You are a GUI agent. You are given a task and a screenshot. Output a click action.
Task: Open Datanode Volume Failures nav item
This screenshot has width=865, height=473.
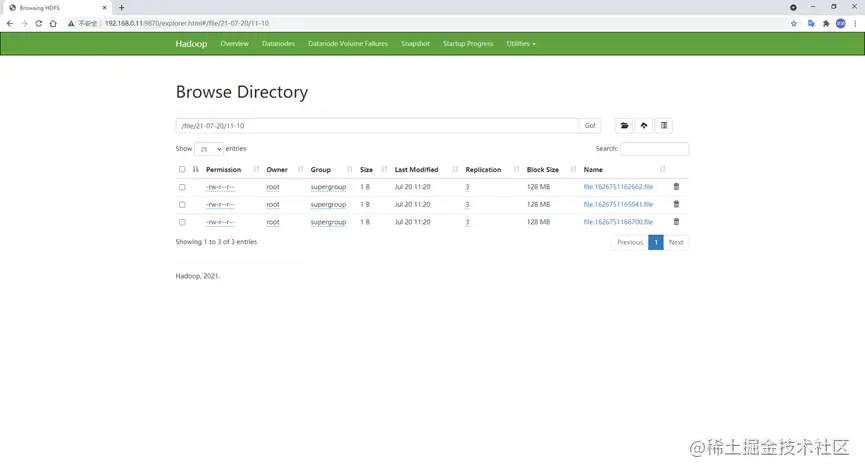[x=348, y=44]
